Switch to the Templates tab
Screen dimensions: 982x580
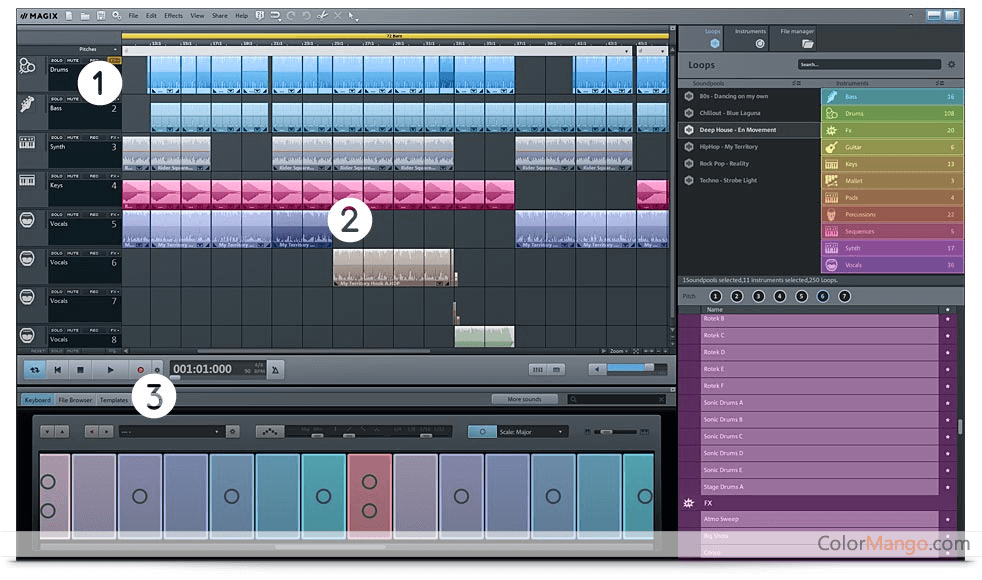(113, 400)
